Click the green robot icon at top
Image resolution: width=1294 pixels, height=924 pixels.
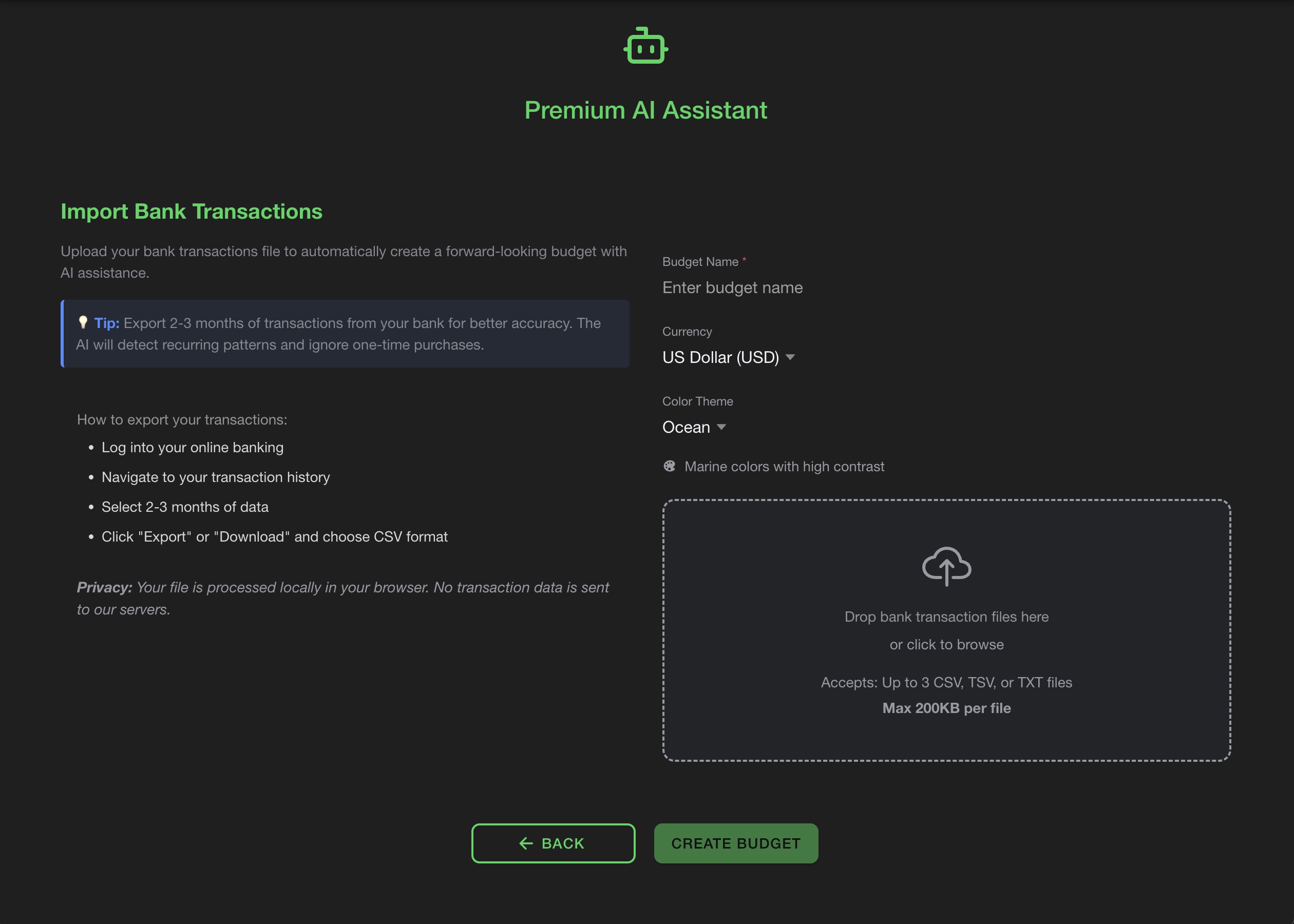point(646,46)
